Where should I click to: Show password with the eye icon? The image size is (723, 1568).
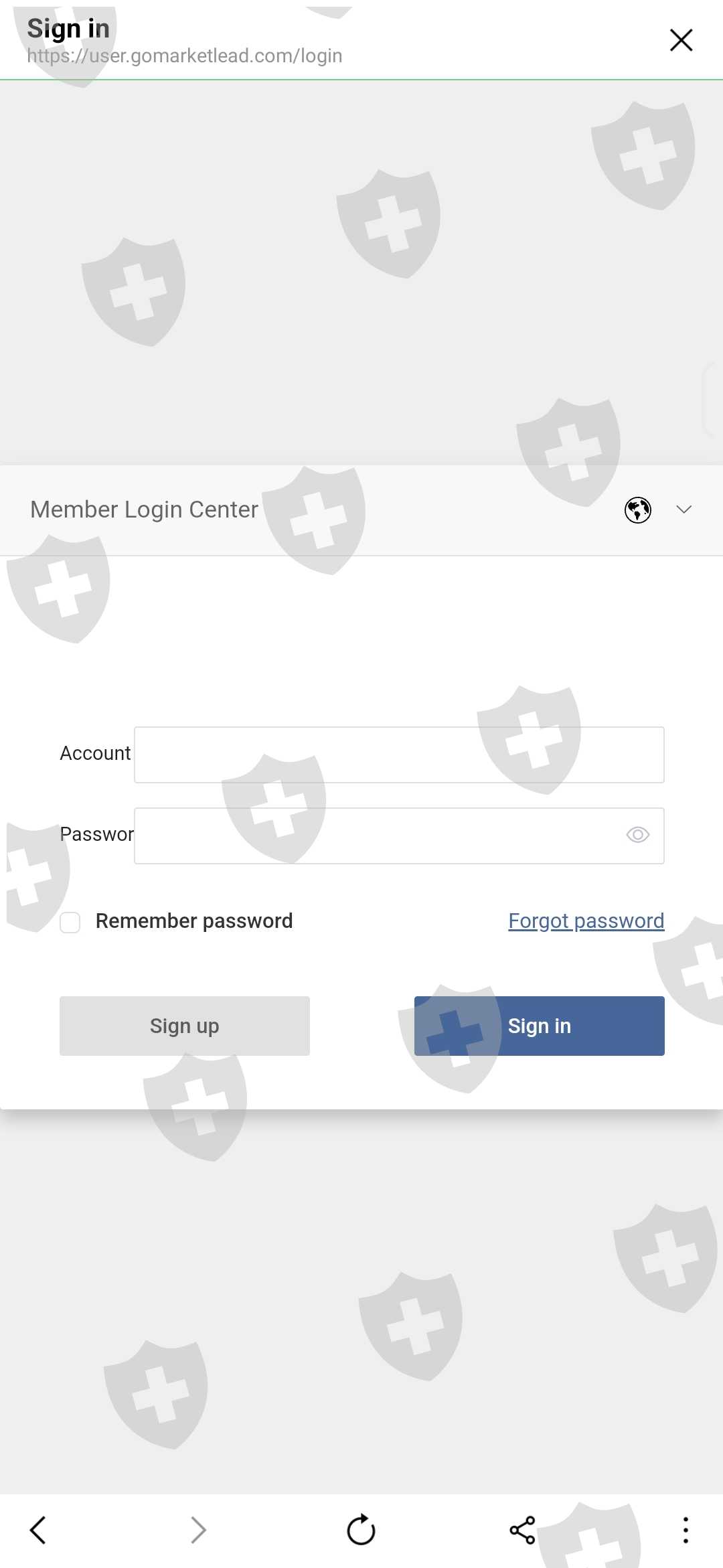637,835
